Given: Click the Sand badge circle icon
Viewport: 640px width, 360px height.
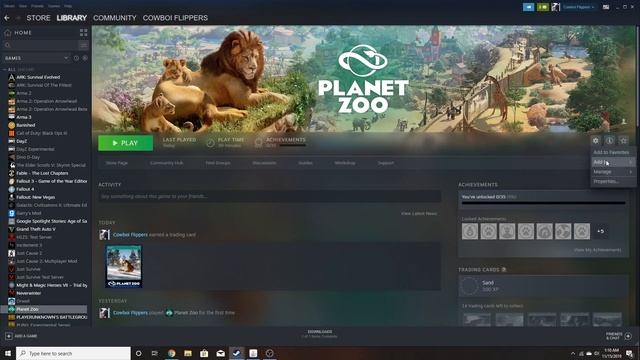Looking at the screenshot, I should [469, 286].
